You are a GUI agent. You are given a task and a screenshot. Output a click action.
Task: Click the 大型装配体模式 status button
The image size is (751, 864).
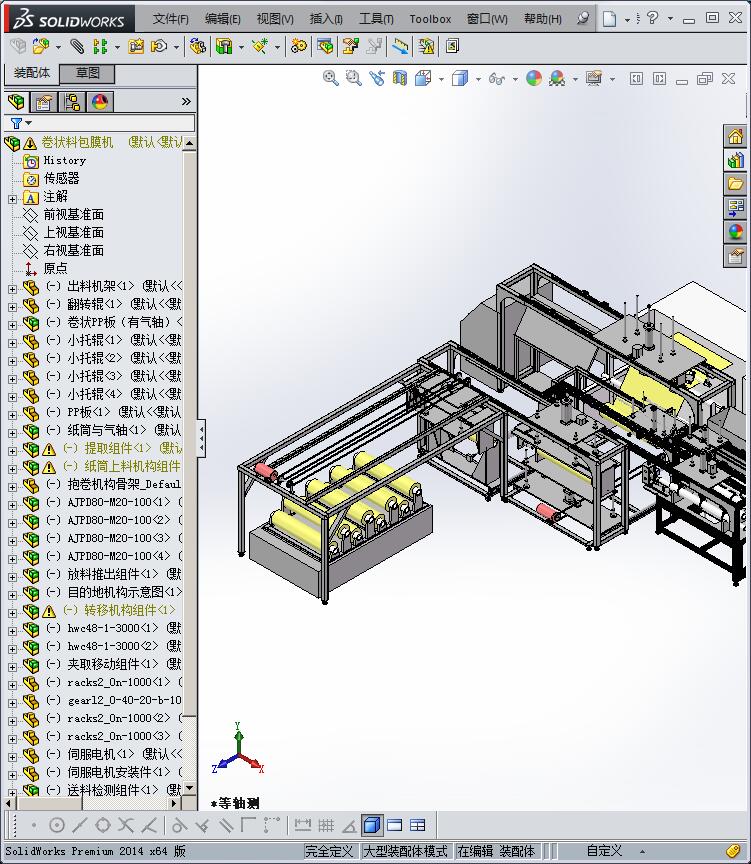[x=405, y=851]
